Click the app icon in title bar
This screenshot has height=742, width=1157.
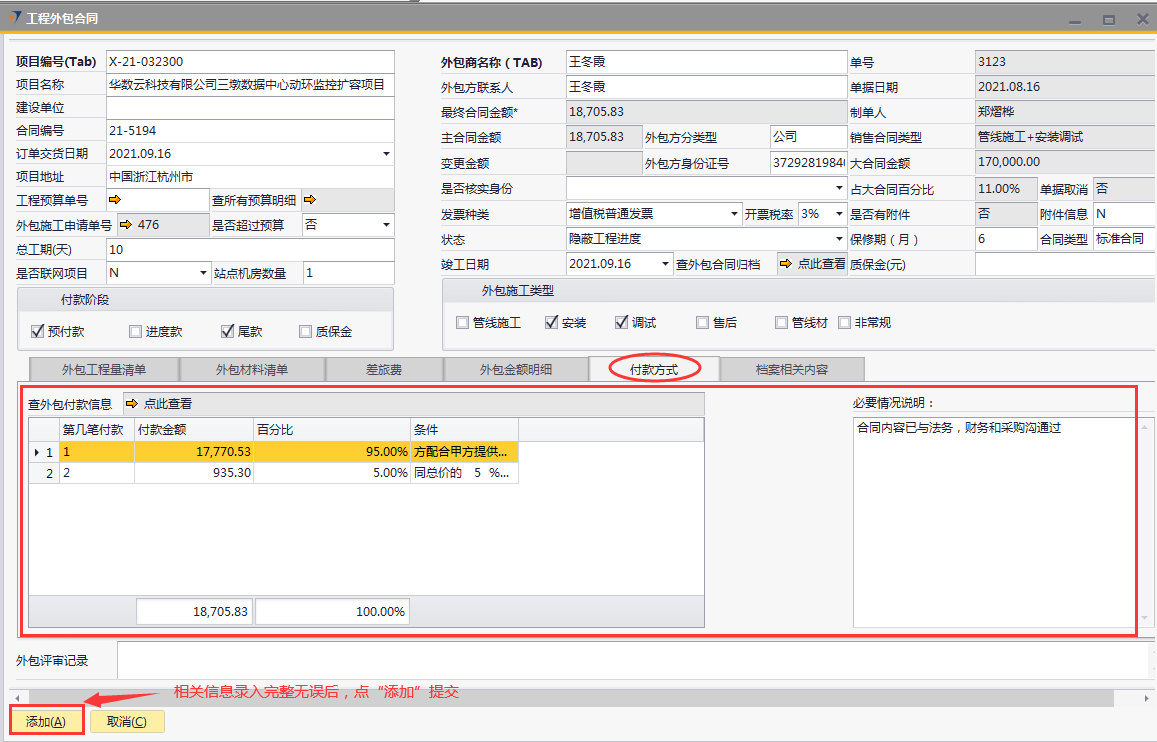click(14, 19)
